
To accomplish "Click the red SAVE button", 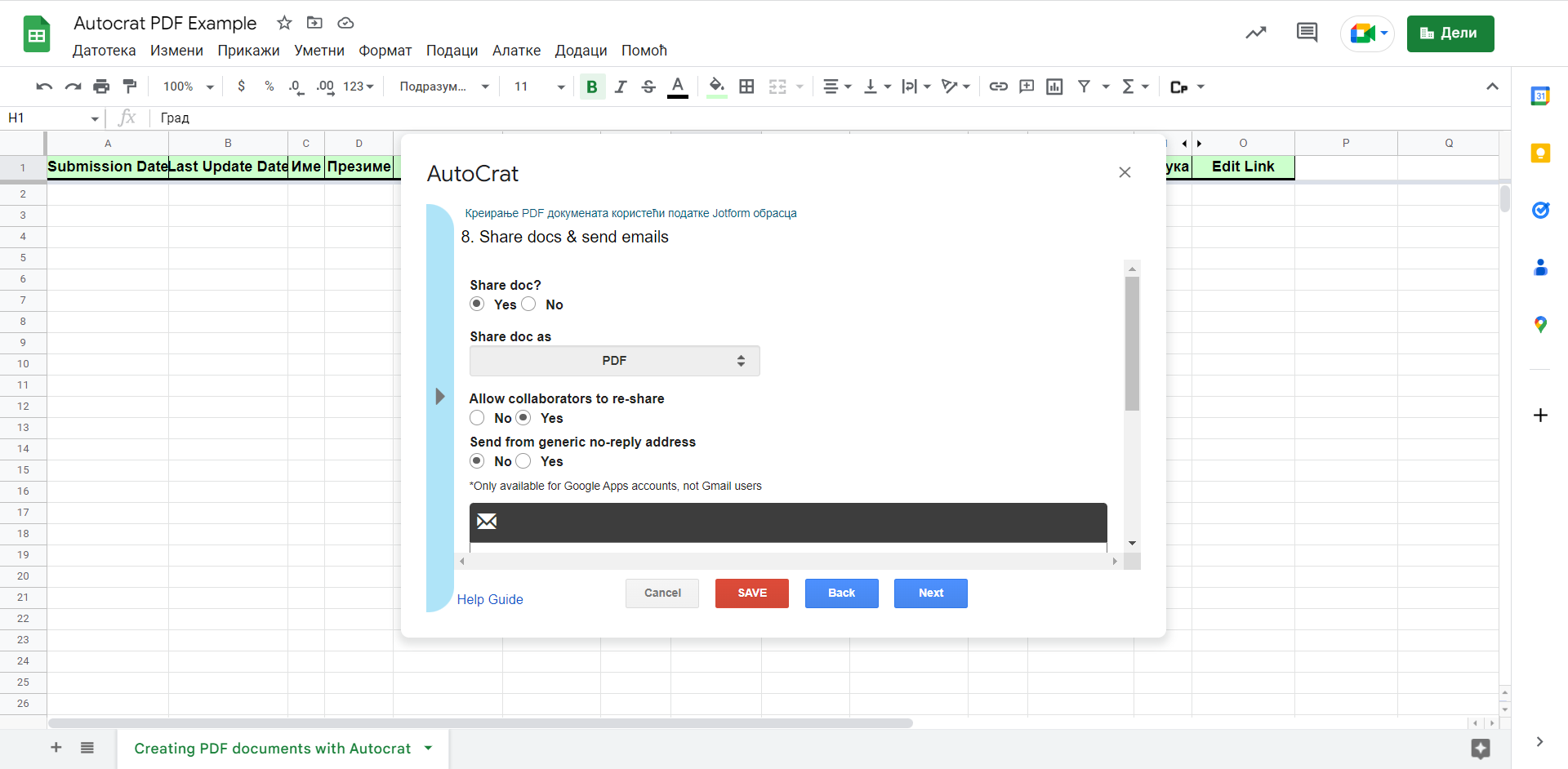I will click(x=752, y=593).
